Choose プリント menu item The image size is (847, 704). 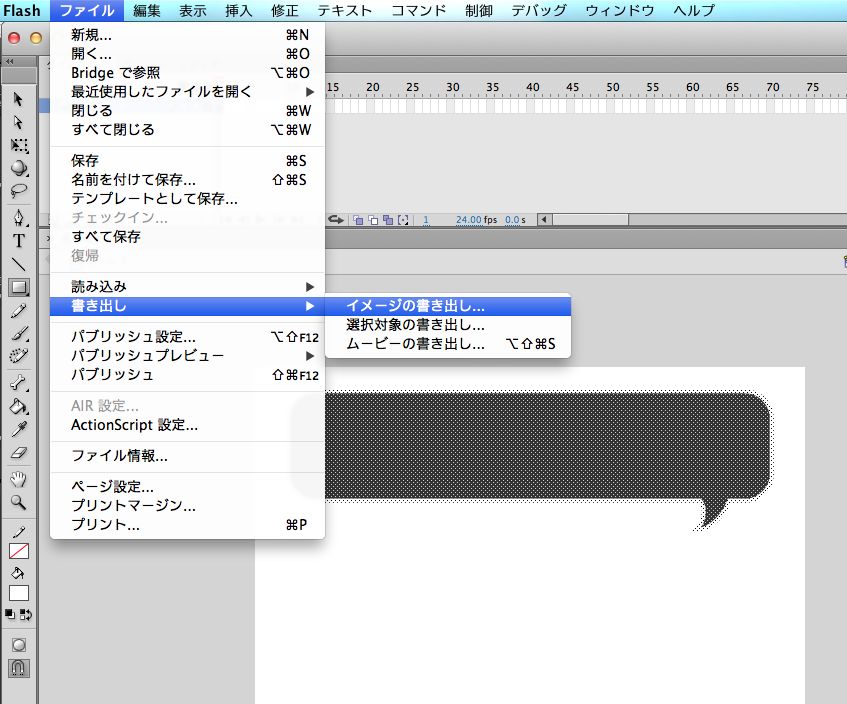coord(187,525)
